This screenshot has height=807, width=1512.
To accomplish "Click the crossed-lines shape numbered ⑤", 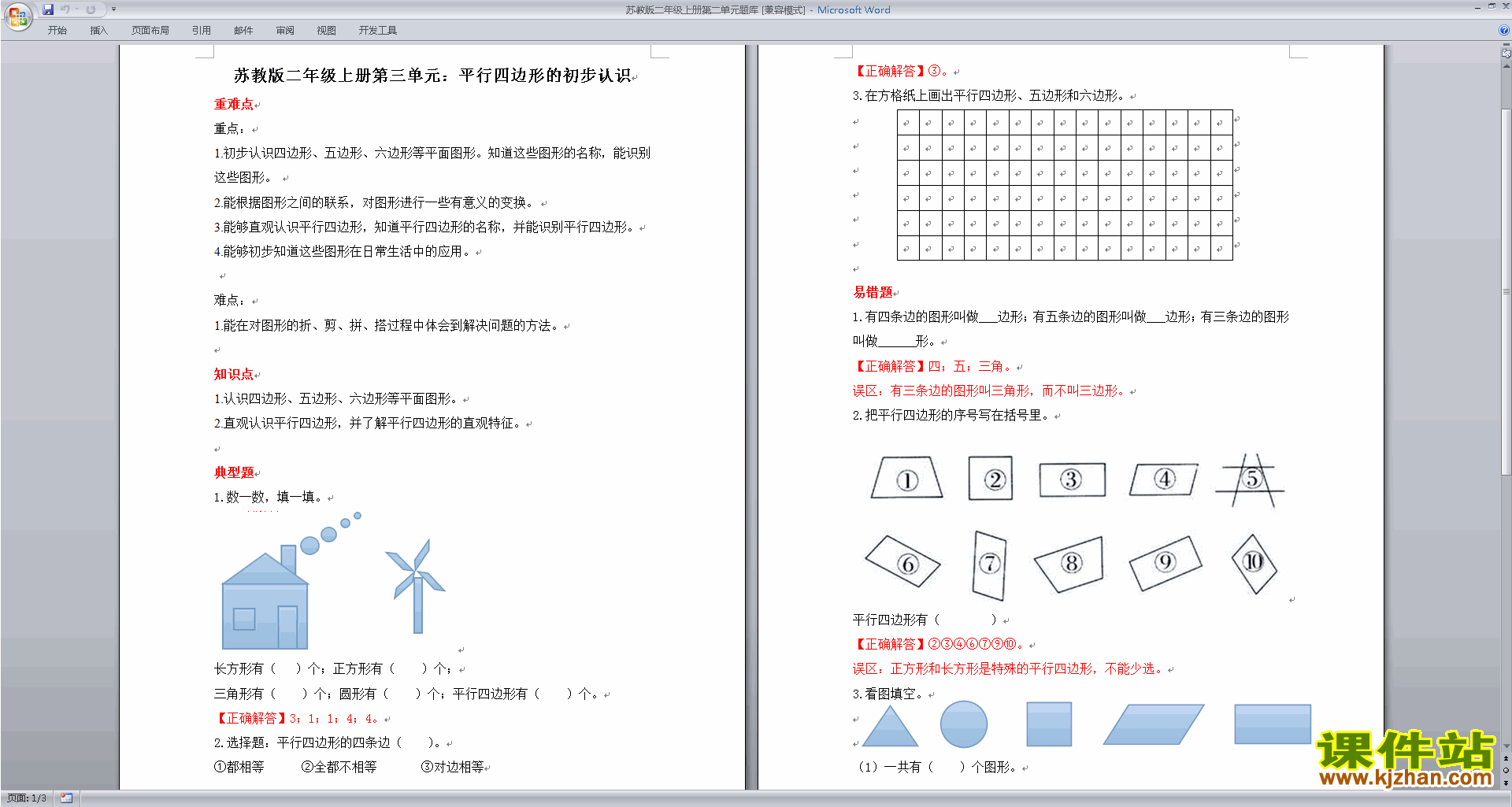I will point(1251,479).
